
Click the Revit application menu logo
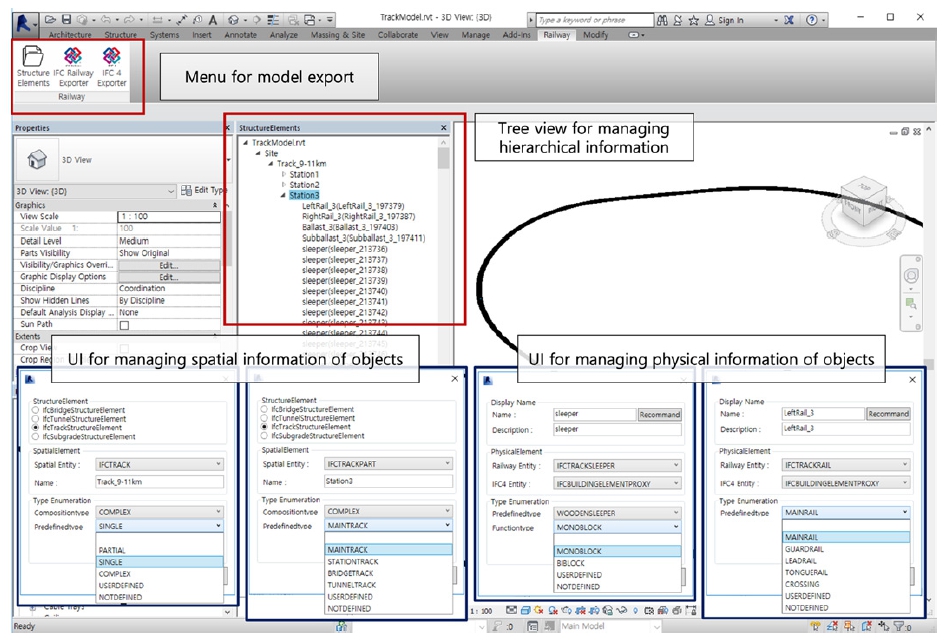[x=23, y=19]
